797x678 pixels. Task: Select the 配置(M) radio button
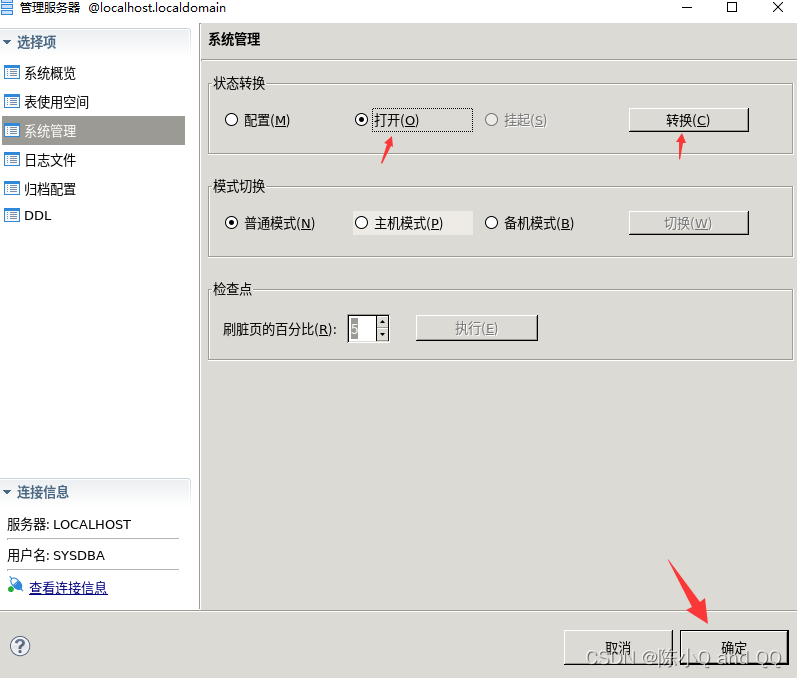pos(231,120)
